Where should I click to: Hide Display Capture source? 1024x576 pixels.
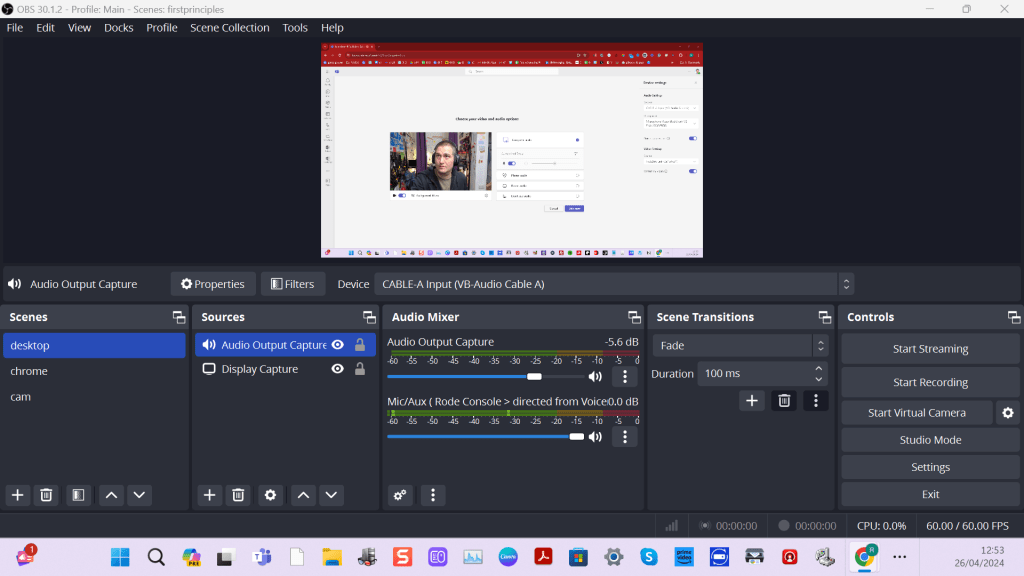338,369
